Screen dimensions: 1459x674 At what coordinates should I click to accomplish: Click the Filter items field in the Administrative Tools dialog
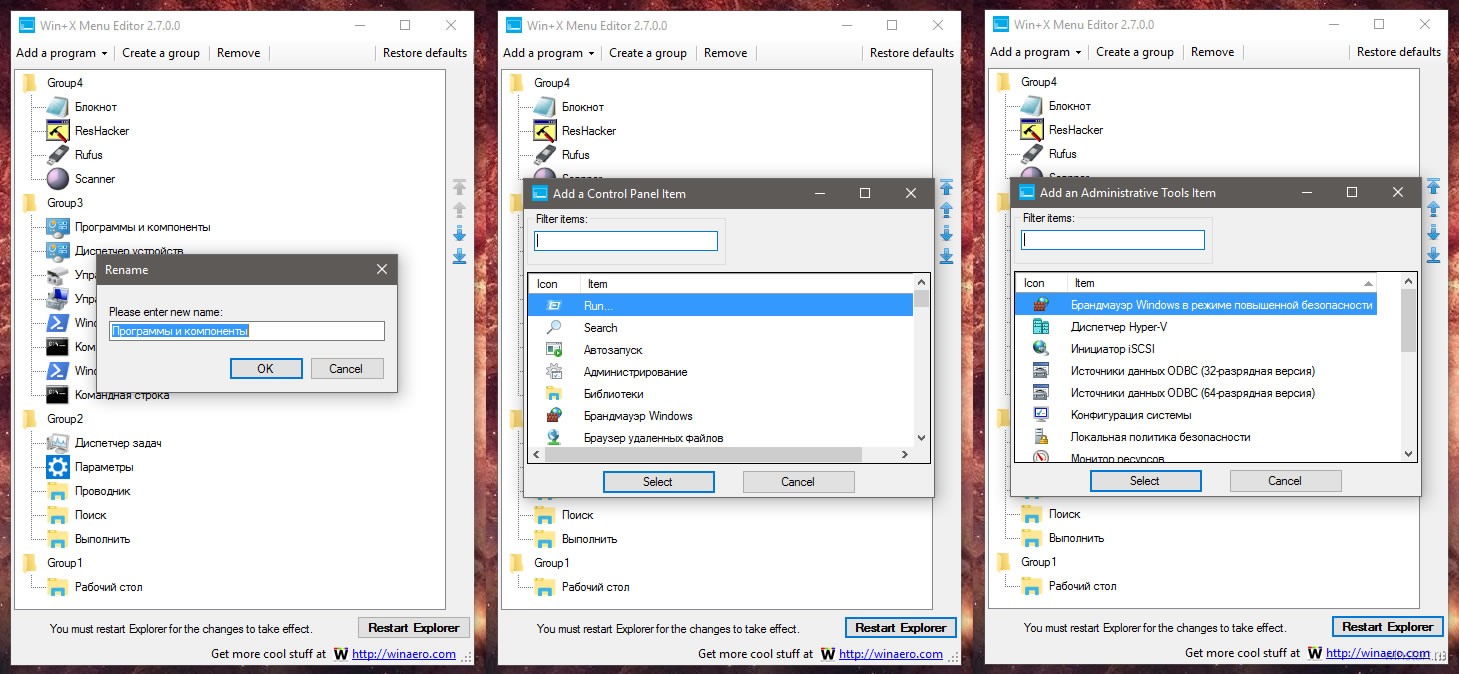tap(1113, 240)
